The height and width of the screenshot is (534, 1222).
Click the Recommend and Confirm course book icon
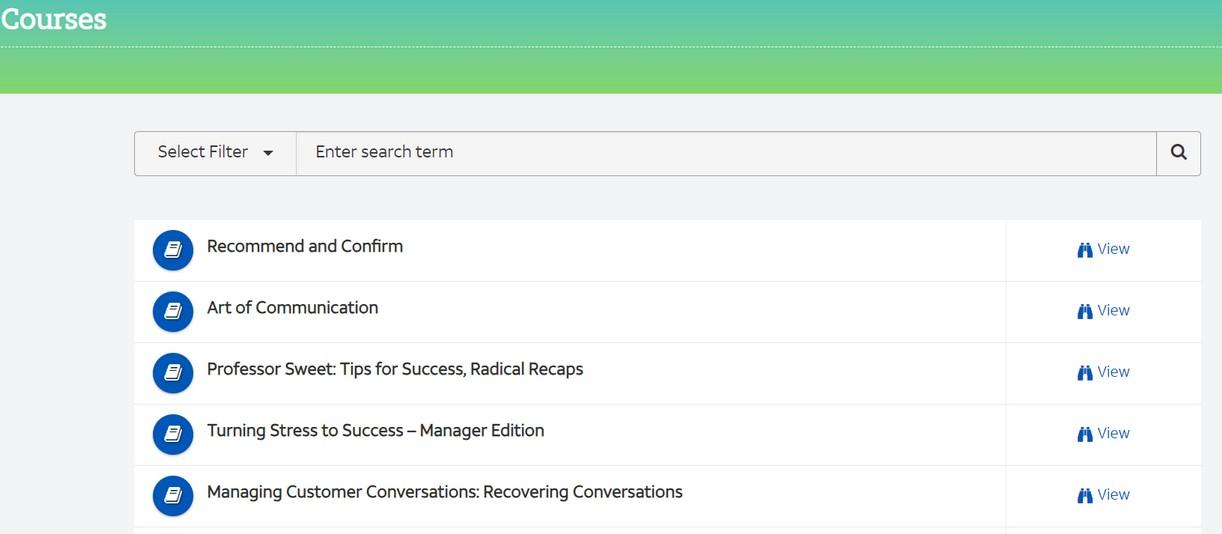(173, 250)
